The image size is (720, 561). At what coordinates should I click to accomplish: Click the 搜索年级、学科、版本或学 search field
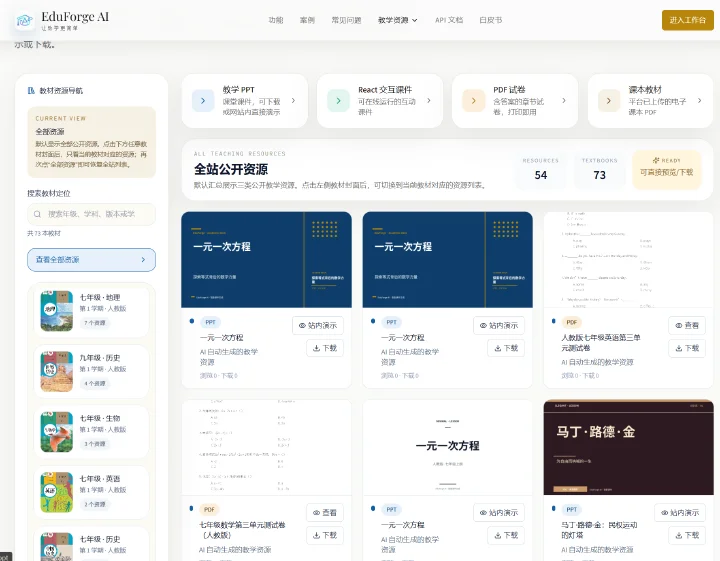click(x=91, y=214)
